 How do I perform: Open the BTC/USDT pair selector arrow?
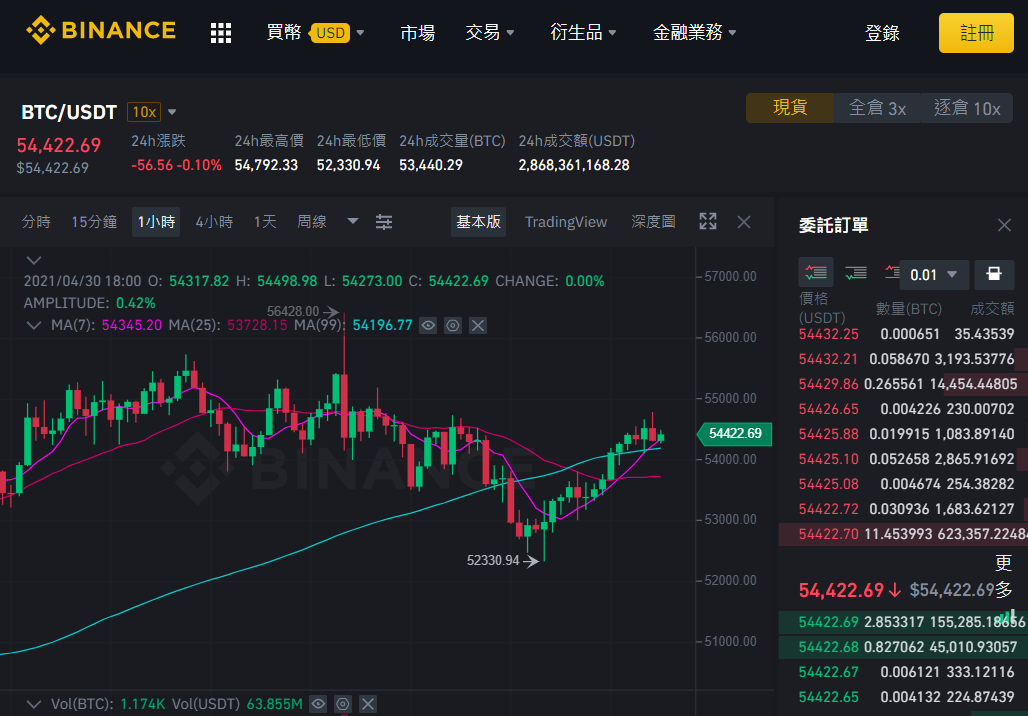(x=172, y=112)
